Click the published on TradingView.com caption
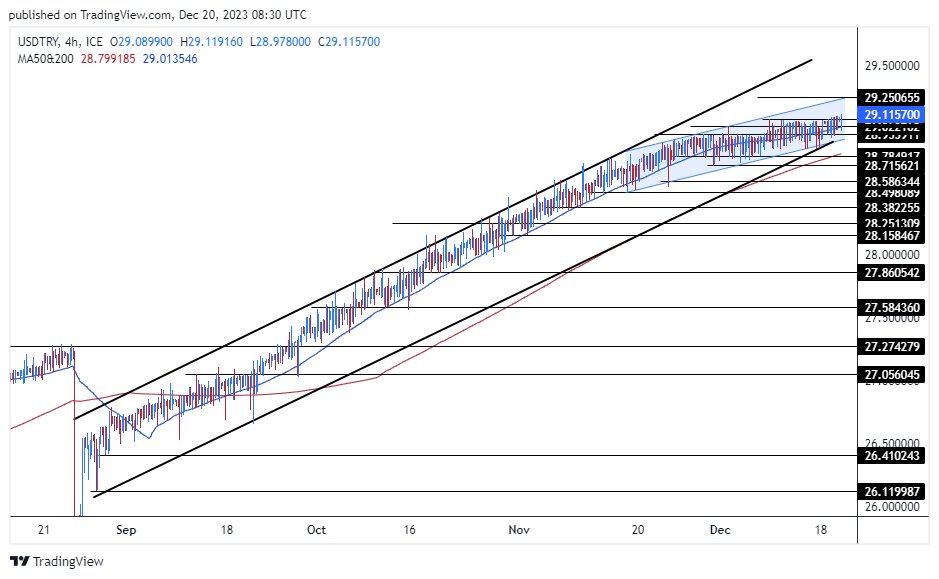Screen dimensions: 939x579 pyautogui.click(x=157, y=14)
